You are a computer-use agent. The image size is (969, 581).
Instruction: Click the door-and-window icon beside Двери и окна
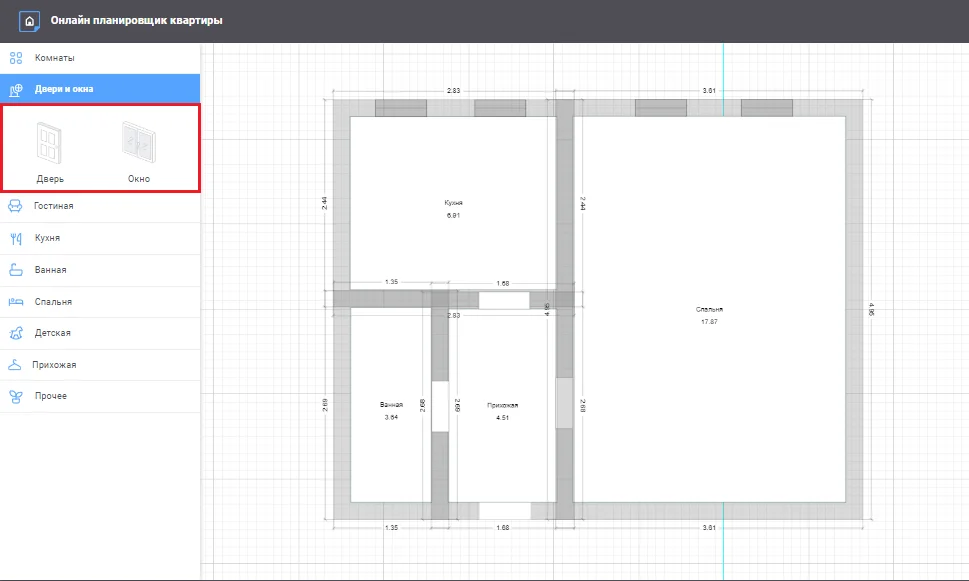14,88
